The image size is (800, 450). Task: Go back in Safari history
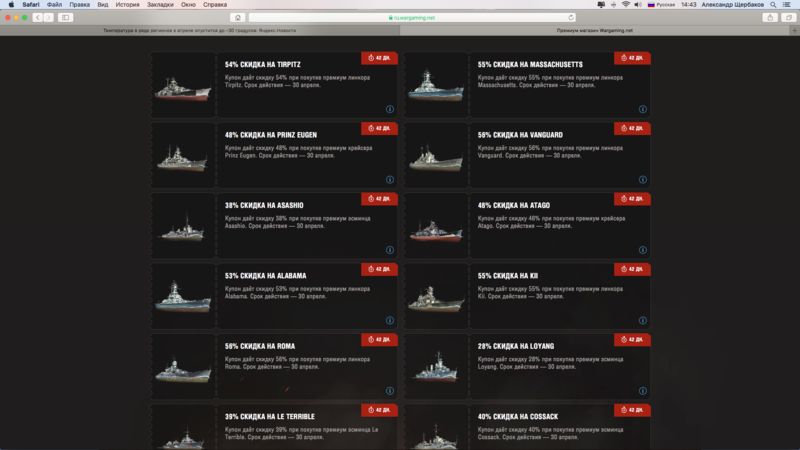(x=38, y=17)
